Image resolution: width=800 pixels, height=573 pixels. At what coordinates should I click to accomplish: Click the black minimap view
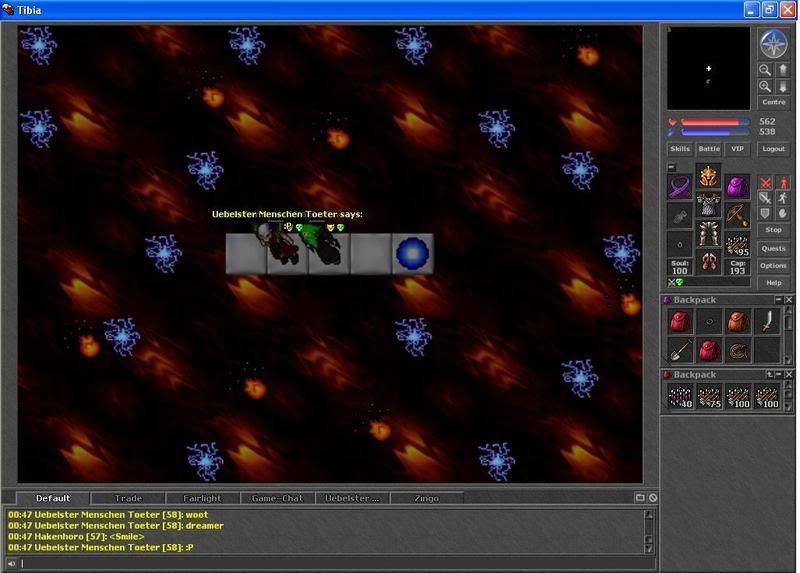click(708, 68)
